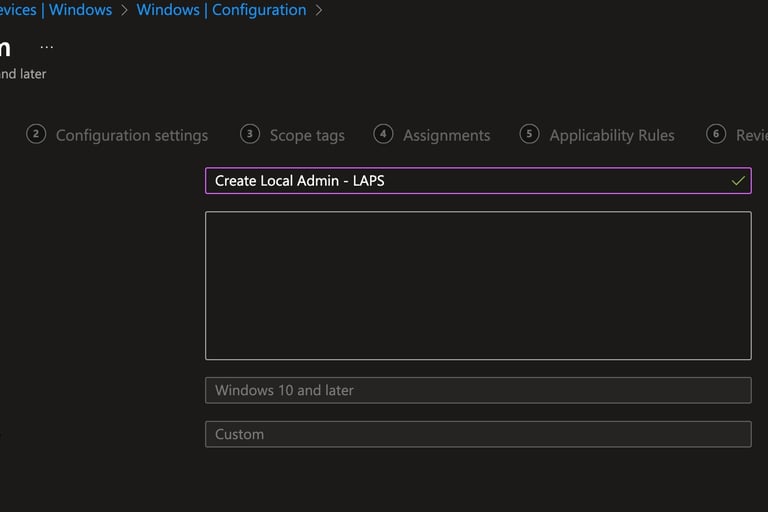Click the step 4 circle icon
The height and width of the screenshot is (512, 768).
pos(383,134)
